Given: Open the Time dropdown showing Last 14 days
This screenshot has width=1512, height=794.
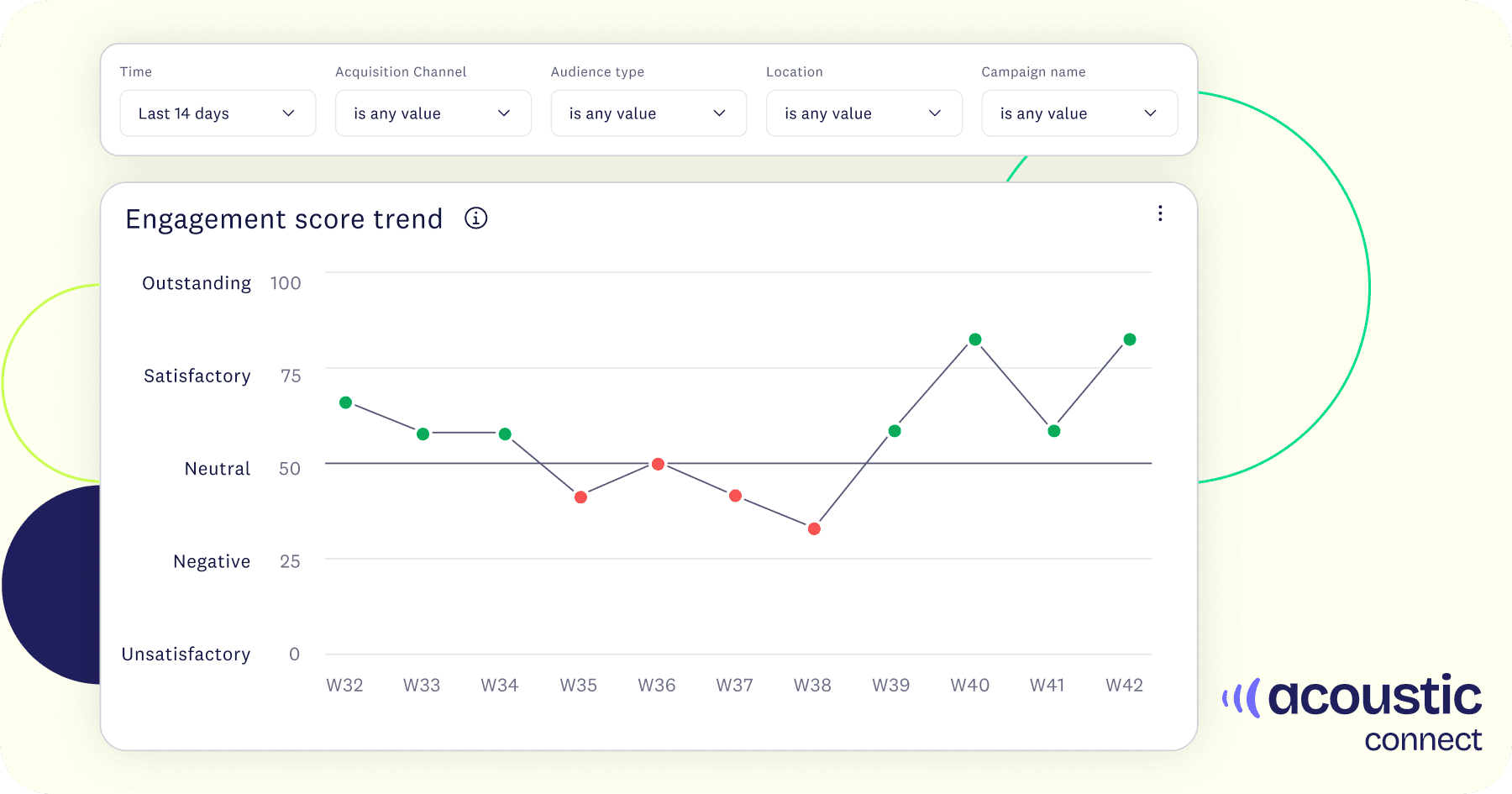Looking at the screenshot, I should [x=218, y=113].
